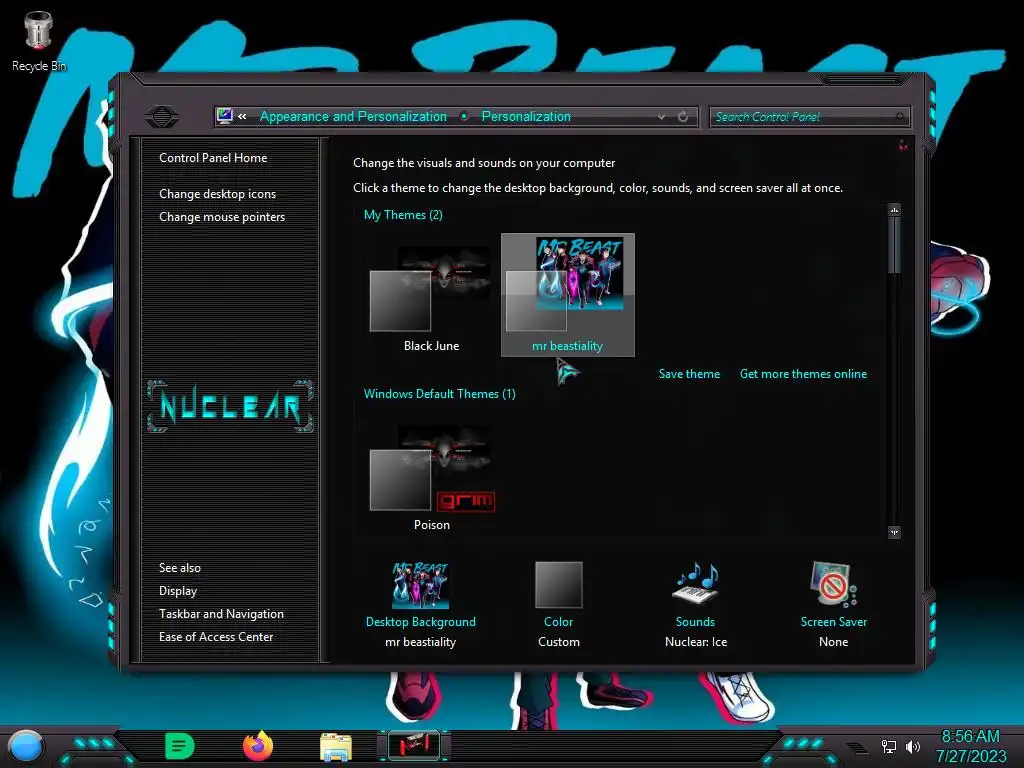Image resolution: width=1024 pixels, height=768 pixels.
Task: Click the Personalization breadcrumb
Action: point(526,116)
